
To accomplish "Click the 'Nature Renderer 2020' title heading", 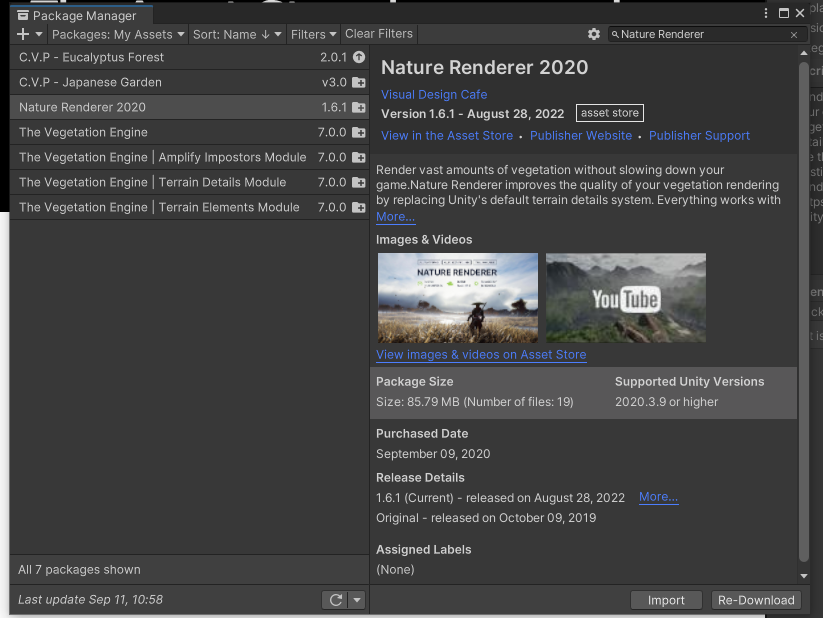I will [484, 67].
